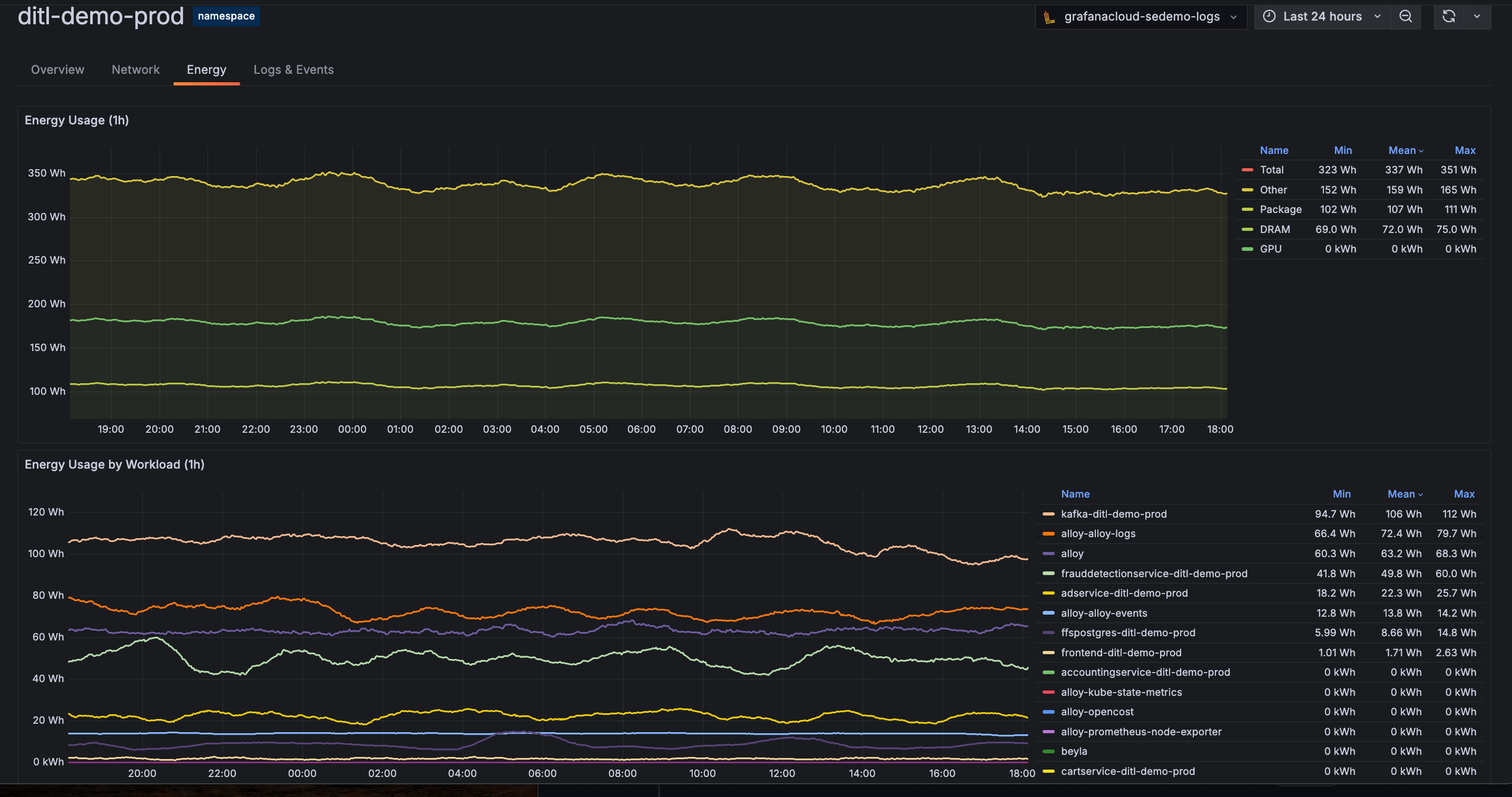This screenshot has height=797, width=1512.
Task: Toggle visibility of the DRAM series
Action: [x=1275, y=229]
